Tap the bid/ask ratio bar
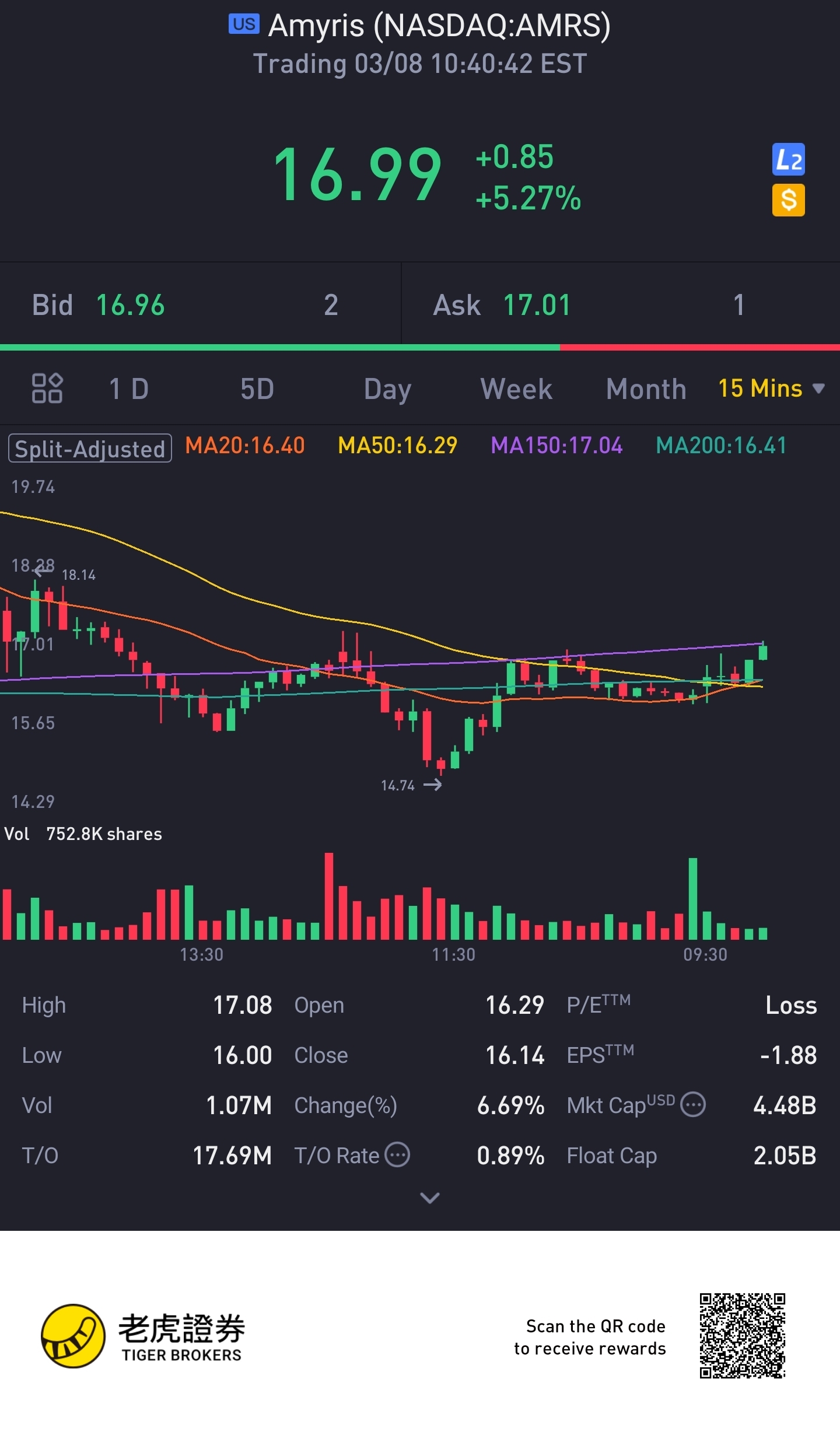This screenshot has width=840, height=1442. pos(420,348)
